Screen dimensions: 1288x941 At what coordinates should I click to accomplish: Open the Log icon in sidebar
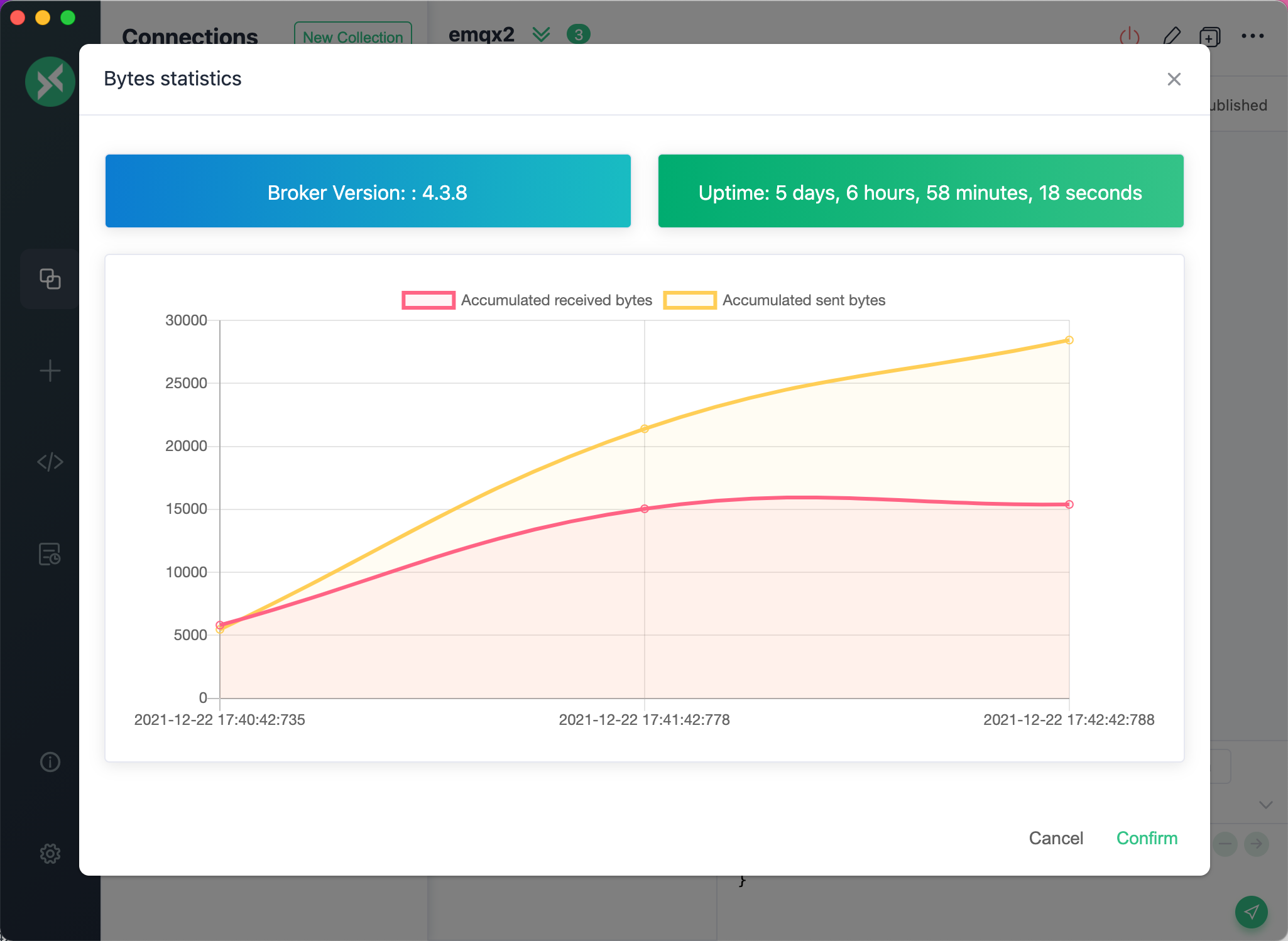click(50, 554)
